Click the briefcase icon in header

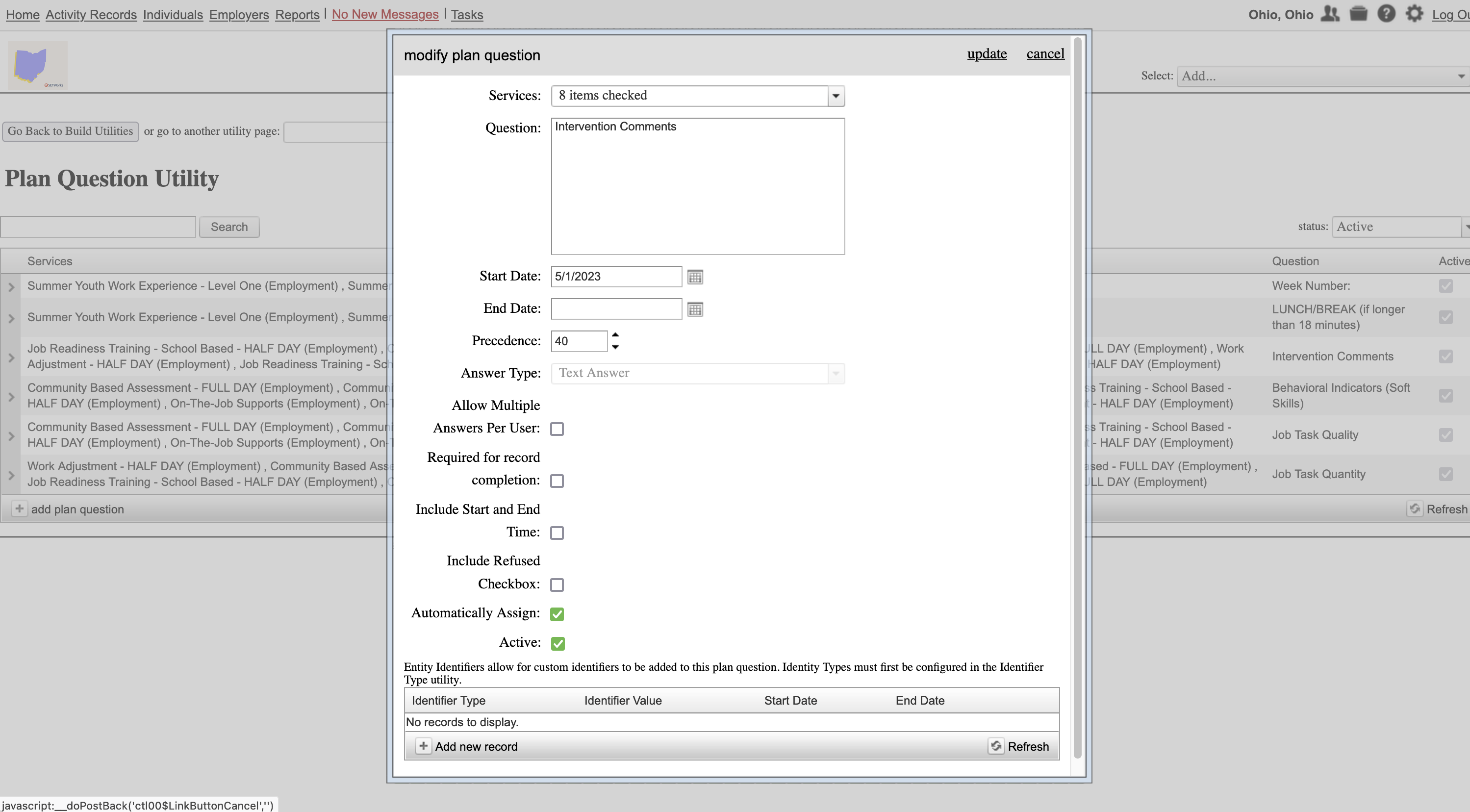click(x=1358, y=14)
